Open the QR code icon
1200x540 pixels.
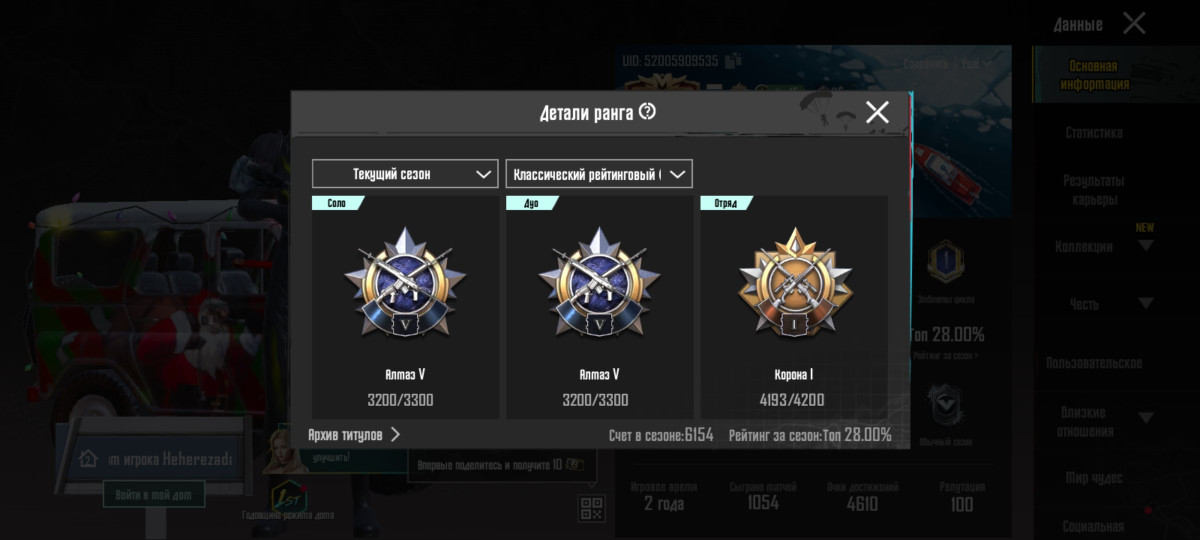592,508
